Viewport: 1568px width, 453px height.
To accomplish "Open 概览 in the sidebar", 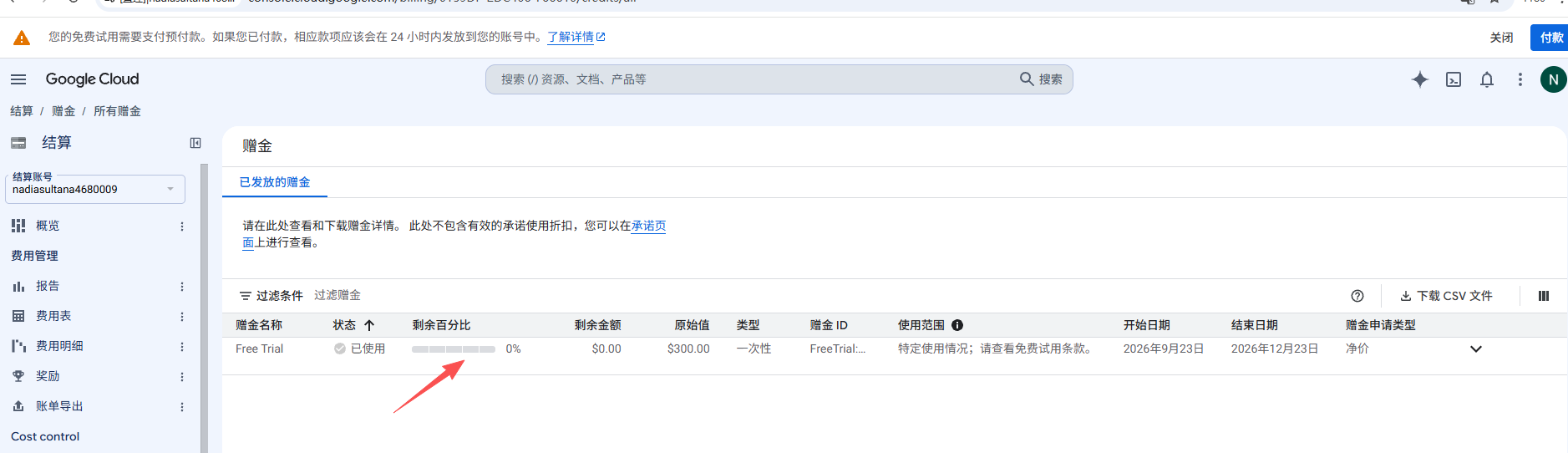I will (48, 226).
